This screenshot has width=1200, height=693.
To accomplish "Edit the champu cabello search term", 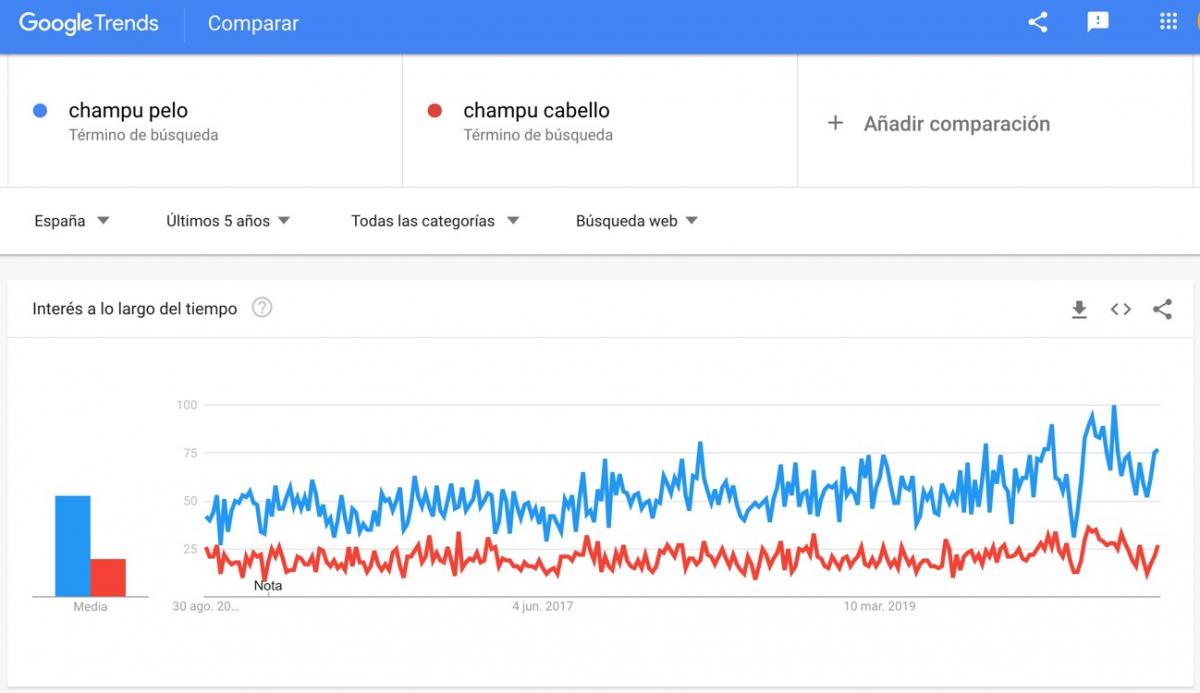I will (536, 111).
